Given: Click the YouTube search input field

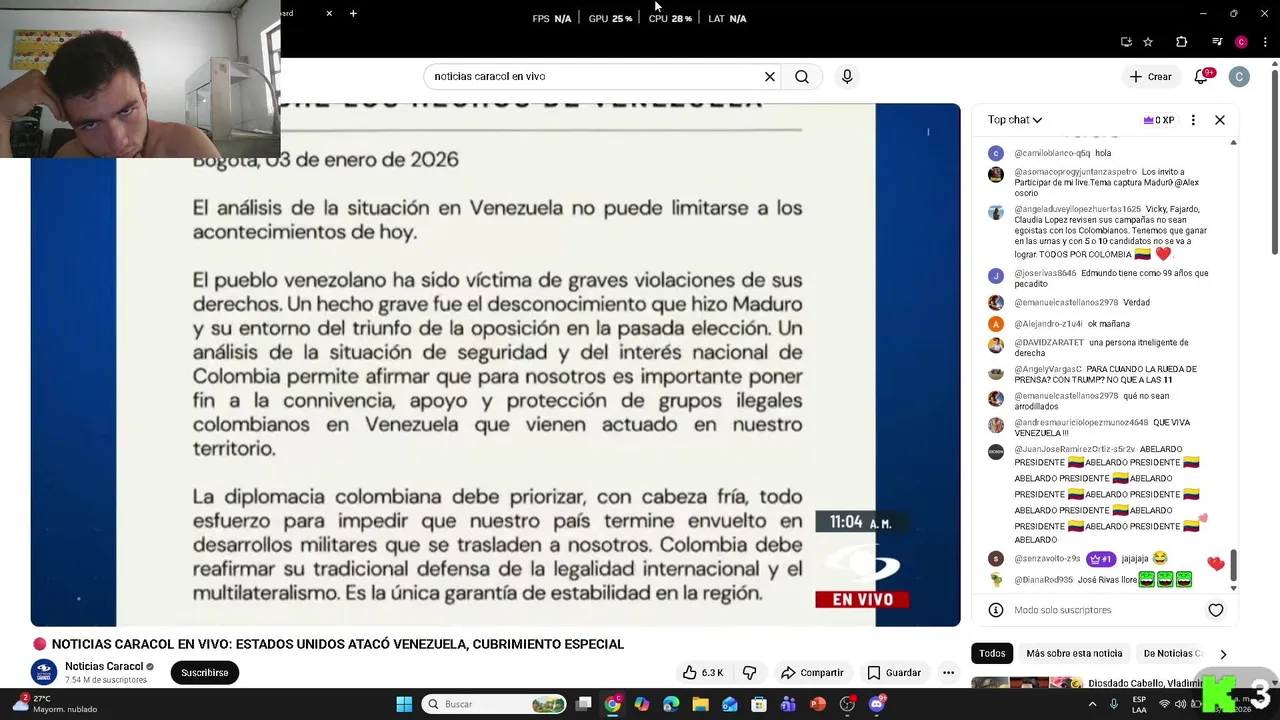Looking at the screenshot, I should (x=595, y=76).
